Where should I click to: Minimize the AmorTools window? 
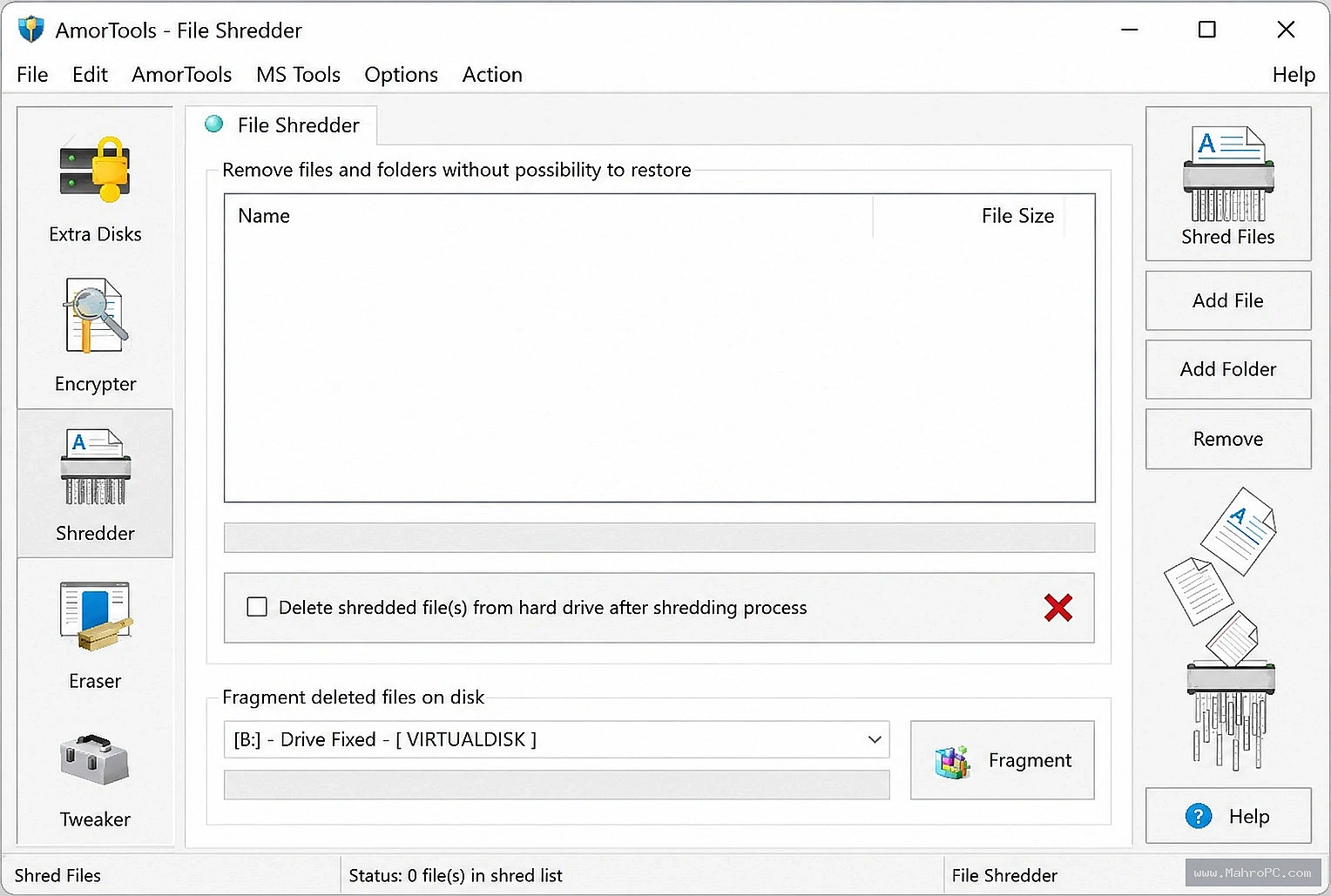coord(1130,30)
